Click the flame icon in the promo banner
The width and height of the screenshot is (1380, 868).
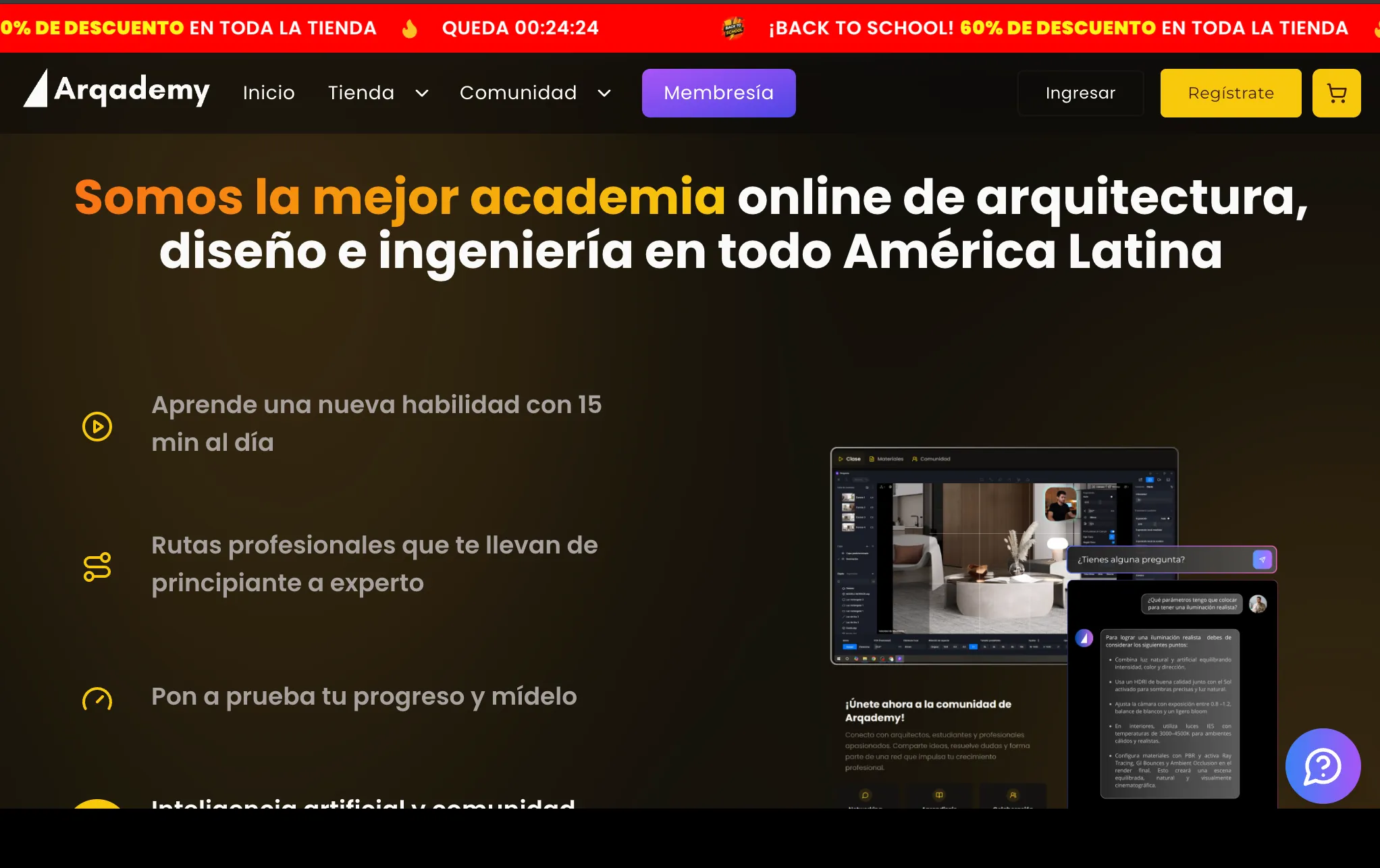(x=410, y=28)
